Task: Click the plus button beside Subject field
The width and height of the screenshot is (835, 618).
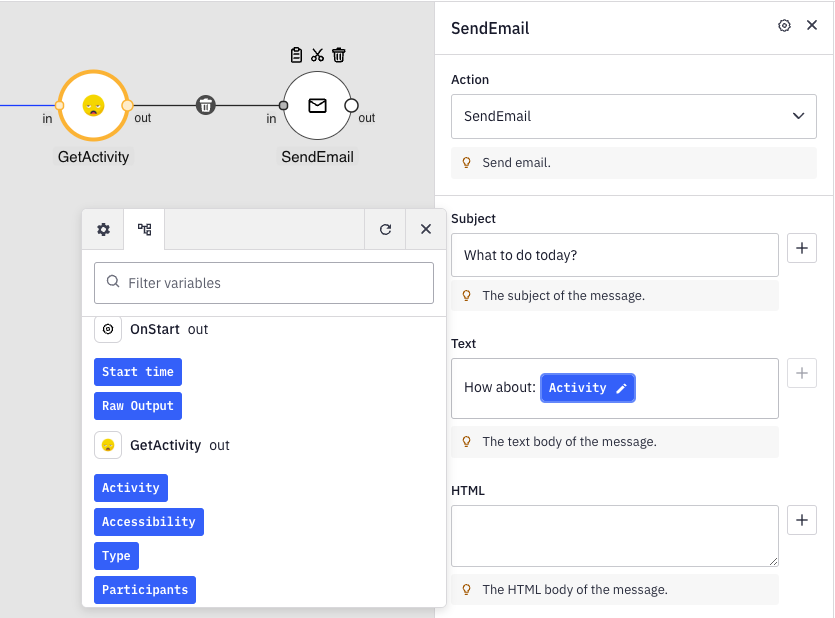Action: click(x=802, y=248)
